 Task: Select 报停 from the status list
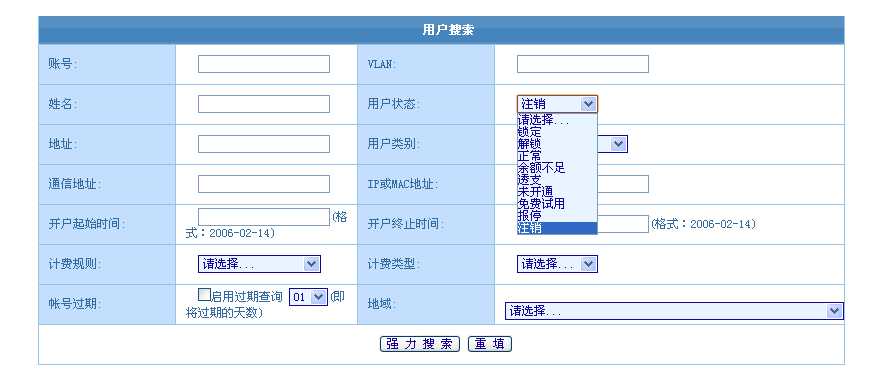pyautogui.click(x=557, y=215)
